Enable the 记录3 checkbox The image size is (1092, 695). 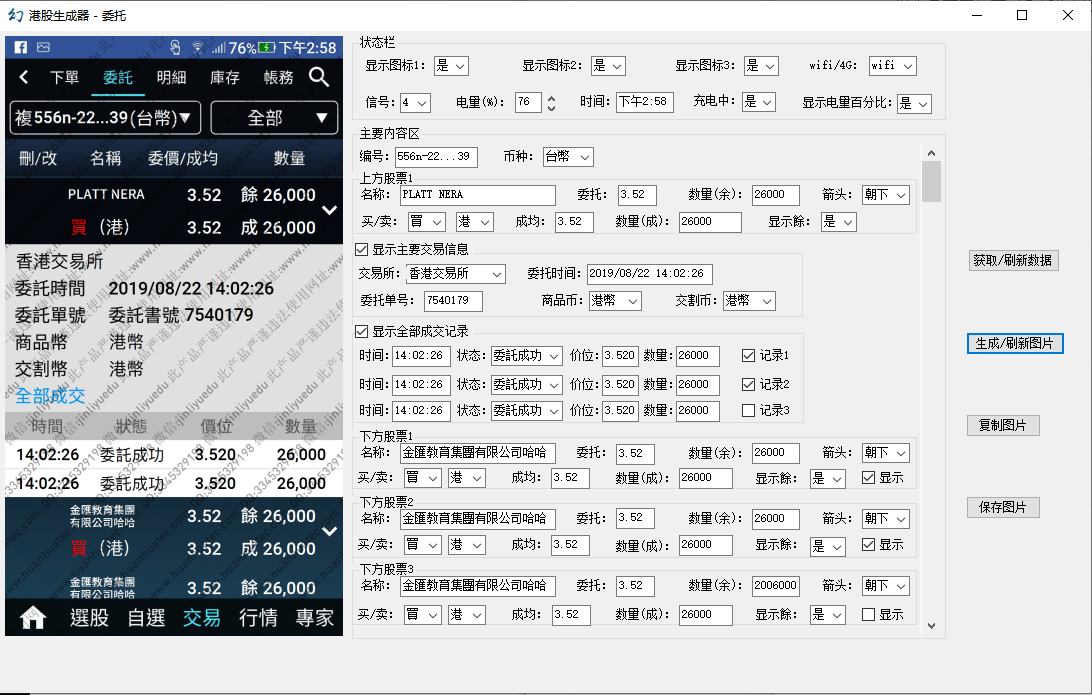pyautogui.click(x=748, y=410)
